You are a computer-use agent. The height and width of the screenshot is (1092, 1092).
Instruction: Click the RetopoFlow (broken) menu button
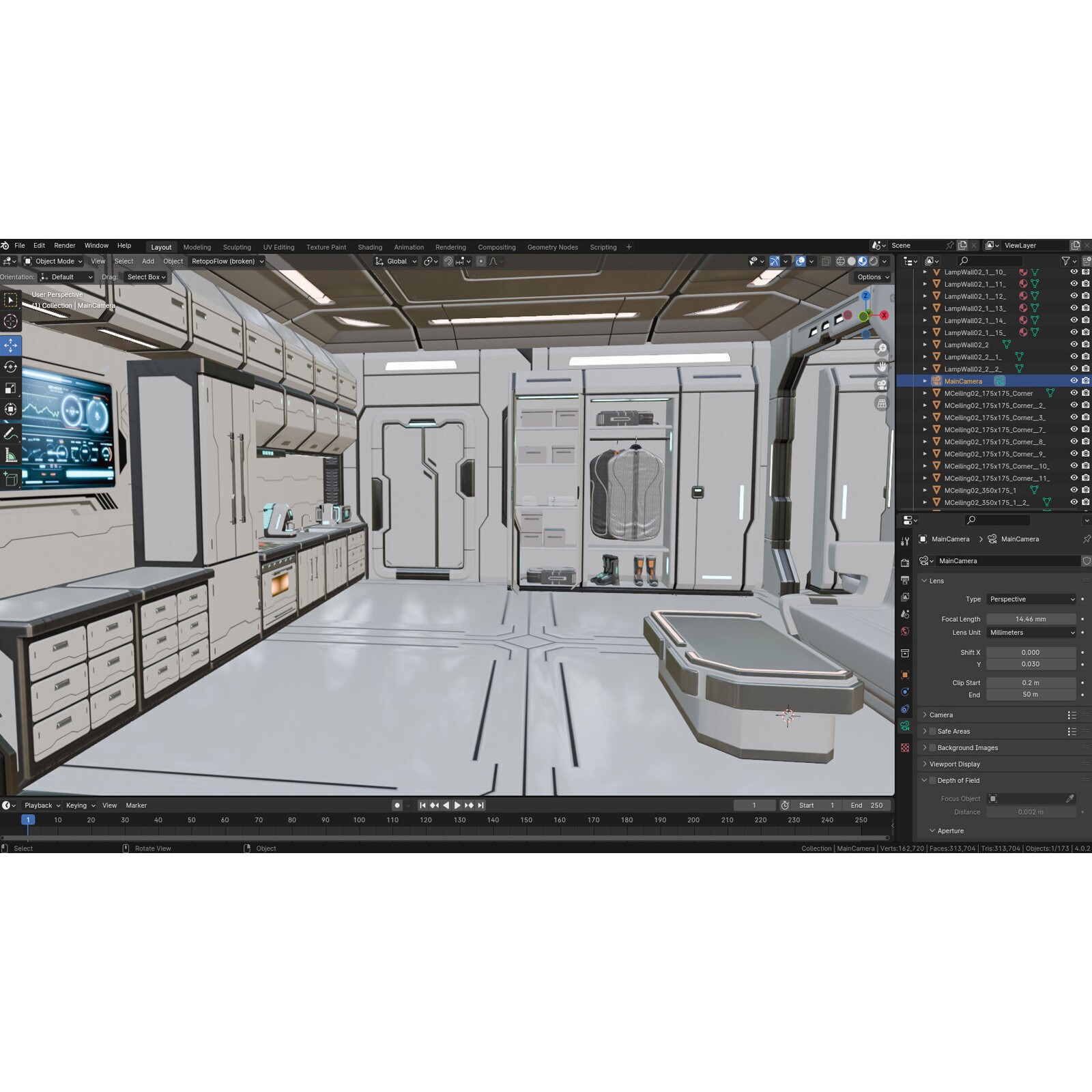(x=225, y=261)
